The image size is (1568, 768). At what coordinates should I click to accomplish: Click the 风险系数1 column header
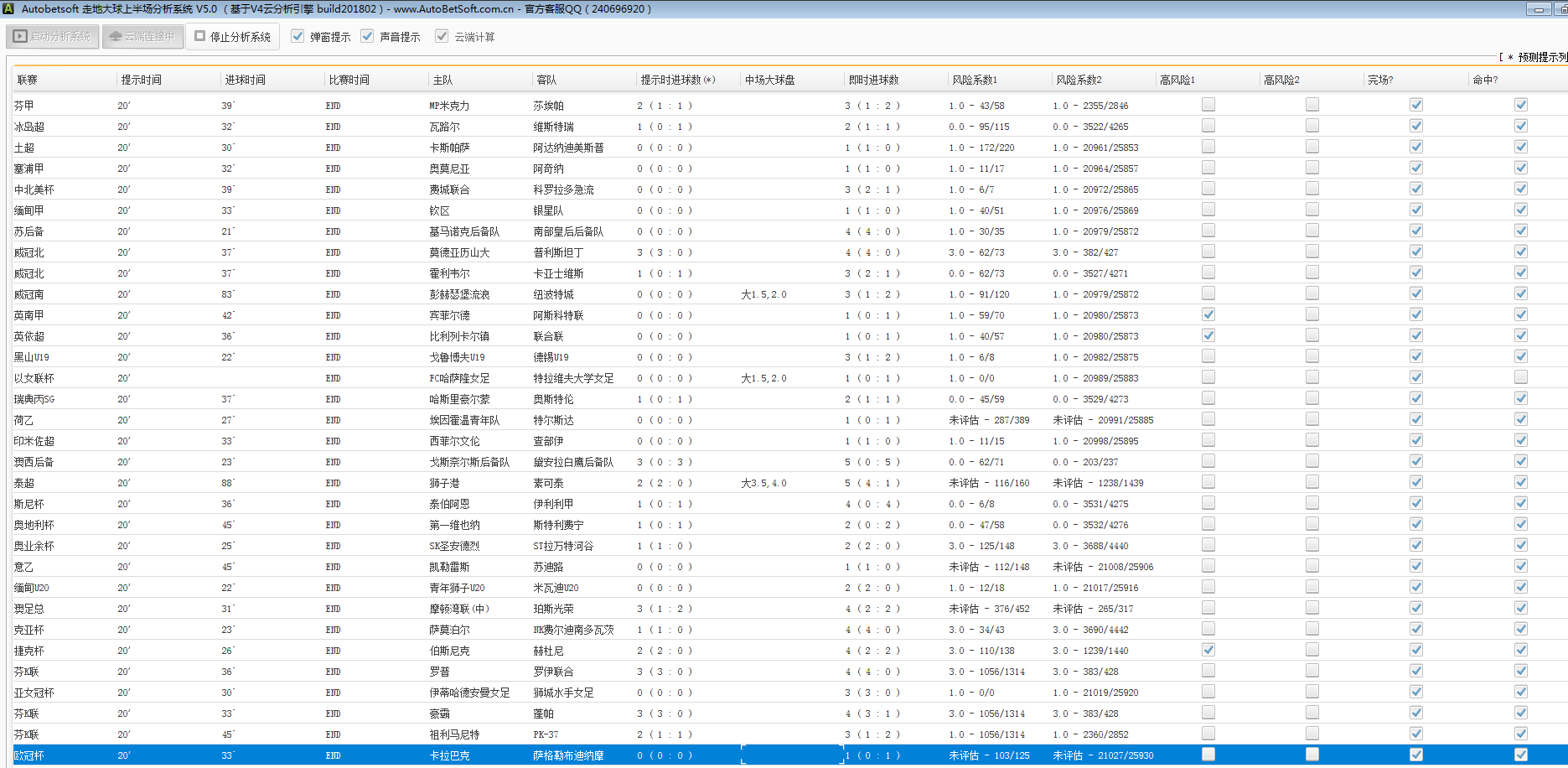click(x=975, y=80)
